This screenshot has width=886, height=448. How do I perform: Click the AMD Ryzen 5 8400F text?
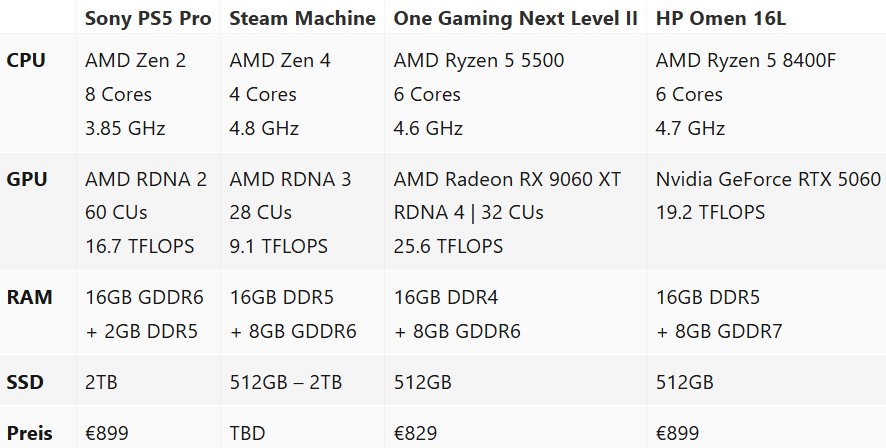(745, 61)
